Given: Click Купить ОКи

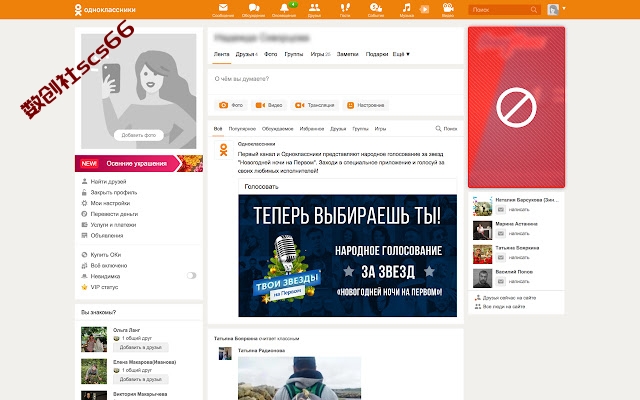Looking at the screenshot, I should tap(101, 255).
